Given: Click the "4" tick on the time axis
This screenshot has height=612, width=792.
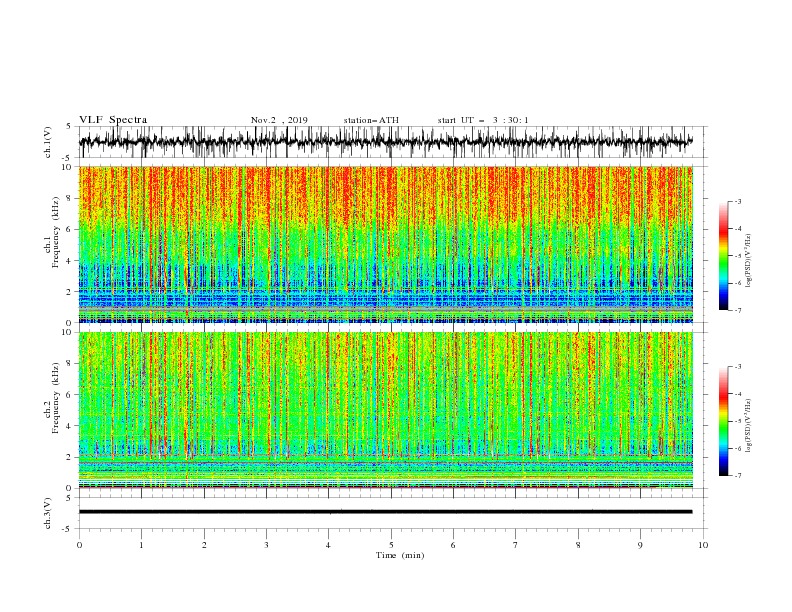Looking at the screenshot, I should coord(328,545).
